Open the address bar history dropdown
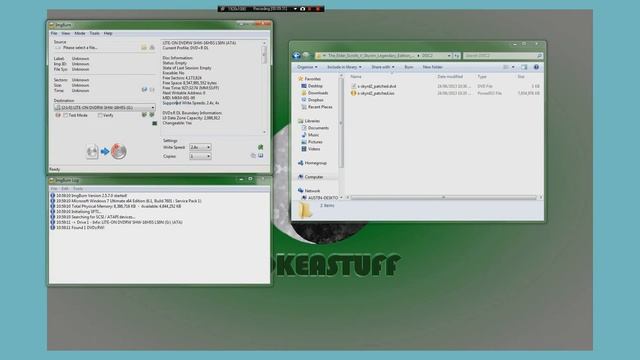Screen dimensions: 640x360 449,56
